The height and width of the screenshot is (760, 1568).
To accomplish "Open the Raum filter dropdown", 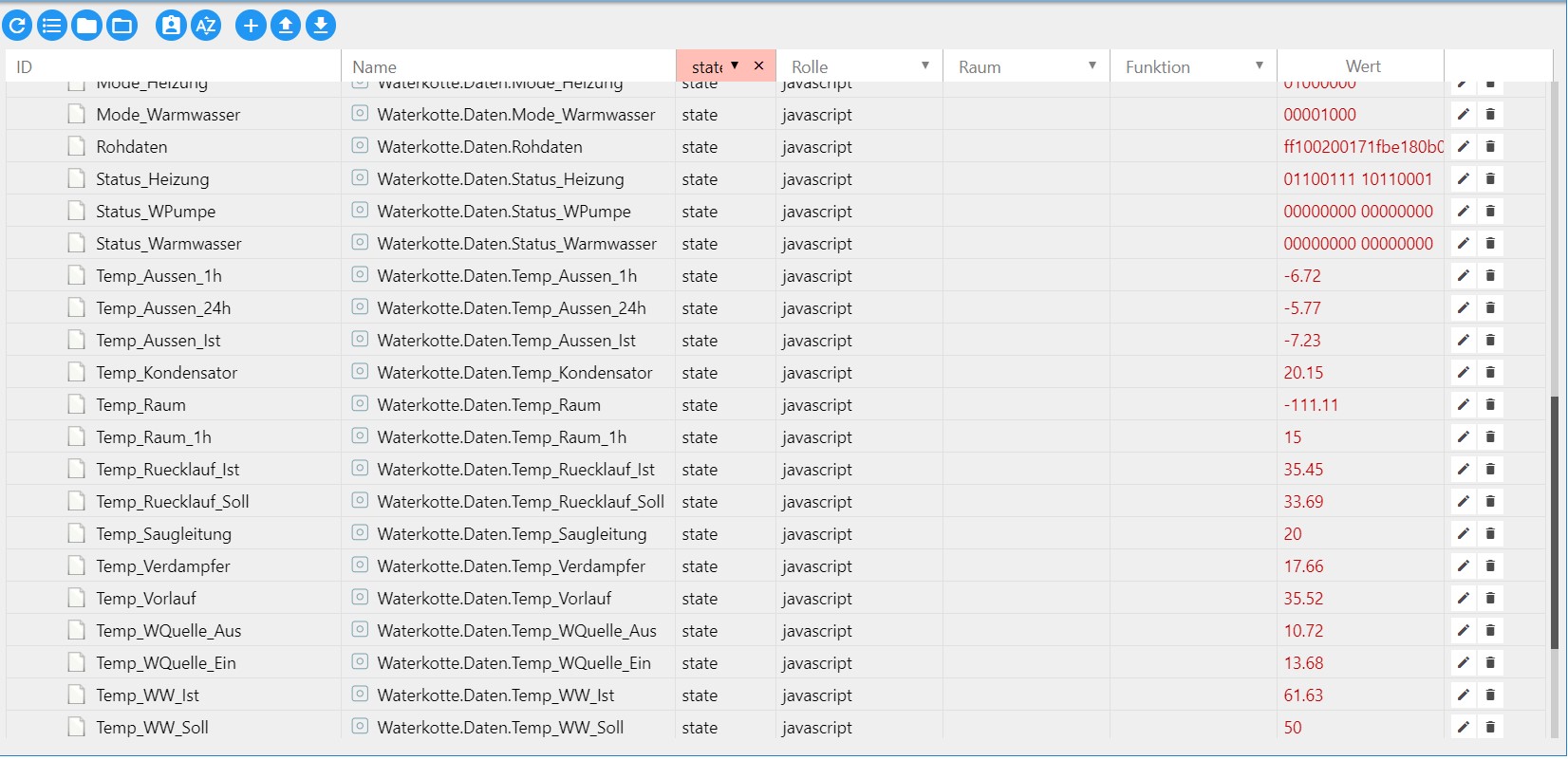I will coord(1092,65).
